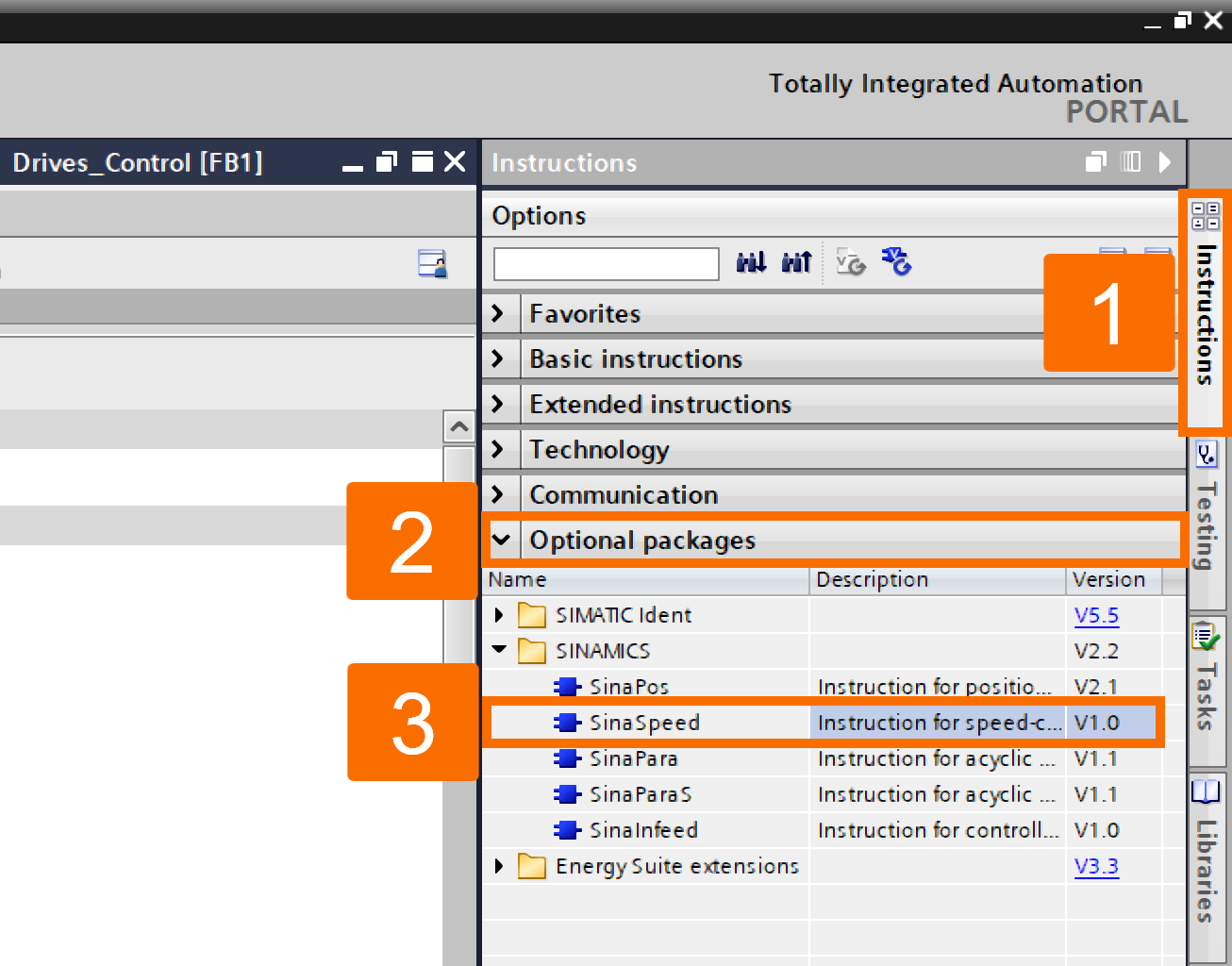
Task: Collapse the SINAMICS folder
Action: coord(499,650)
